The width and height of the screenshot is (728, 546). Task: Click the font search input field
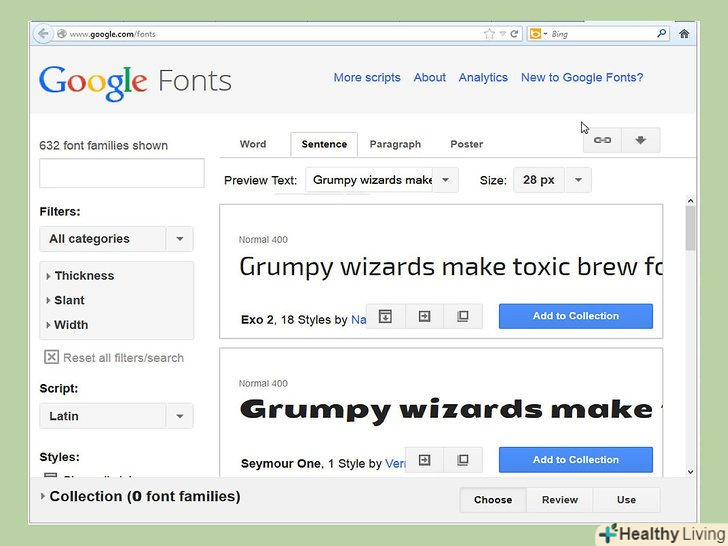[121, 173]
